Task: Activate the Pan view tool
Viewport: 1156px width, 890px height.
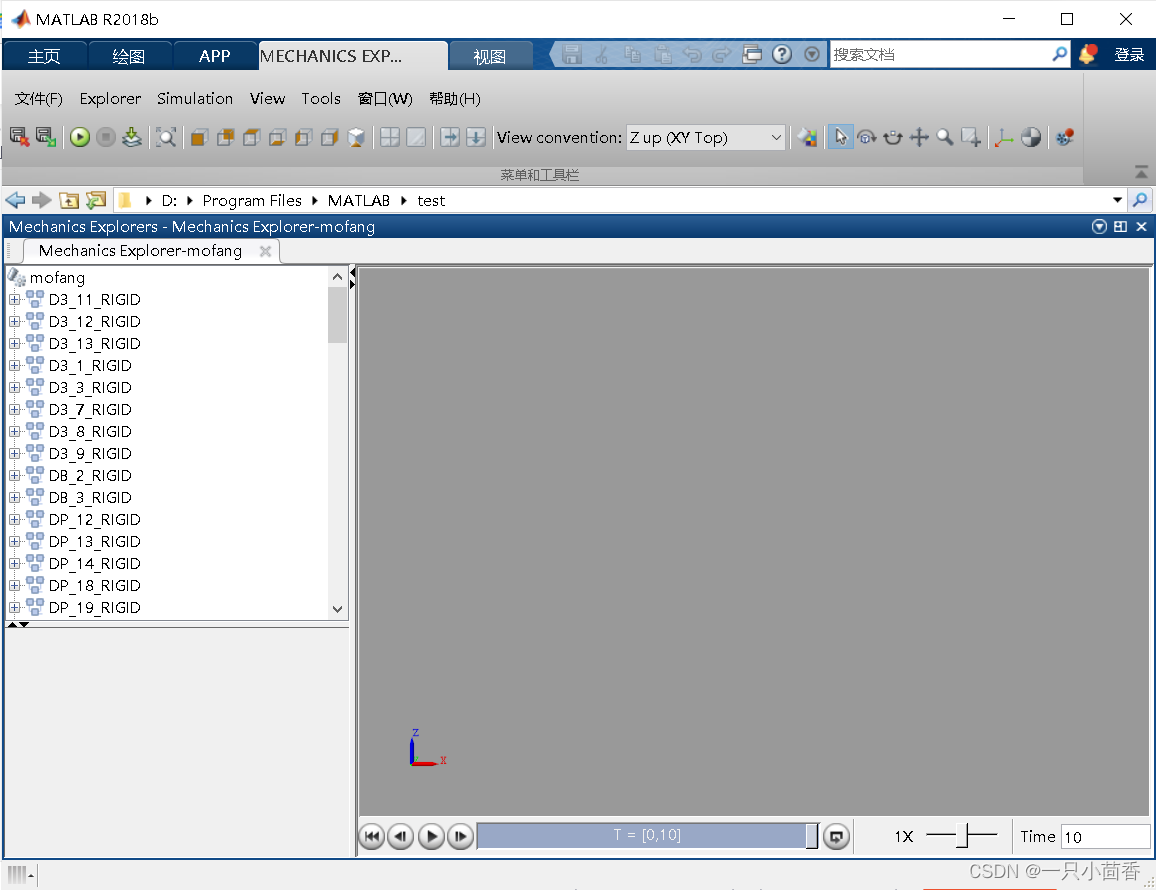Action: tap(919, 137)
